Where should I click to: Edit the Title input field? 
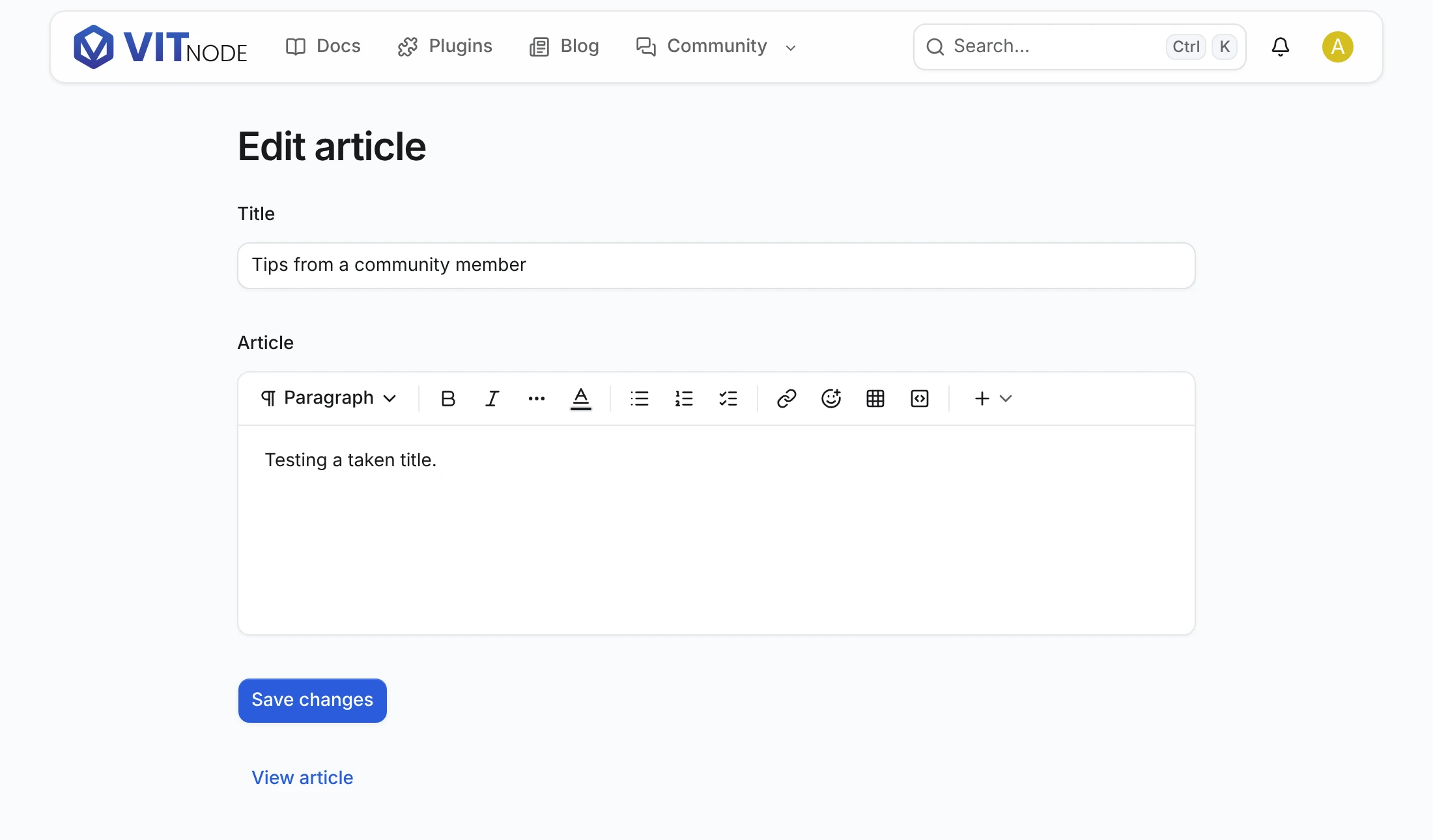pos(716,266)
